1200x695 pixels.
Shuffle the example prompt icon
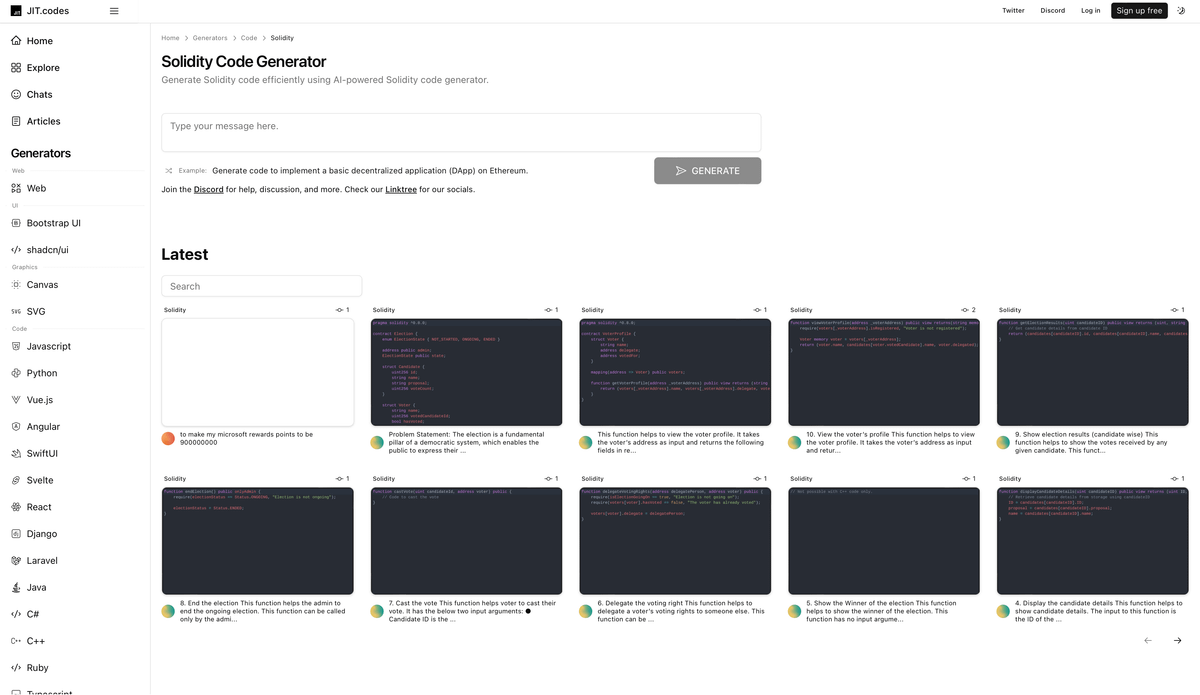(x=169, y=171)
